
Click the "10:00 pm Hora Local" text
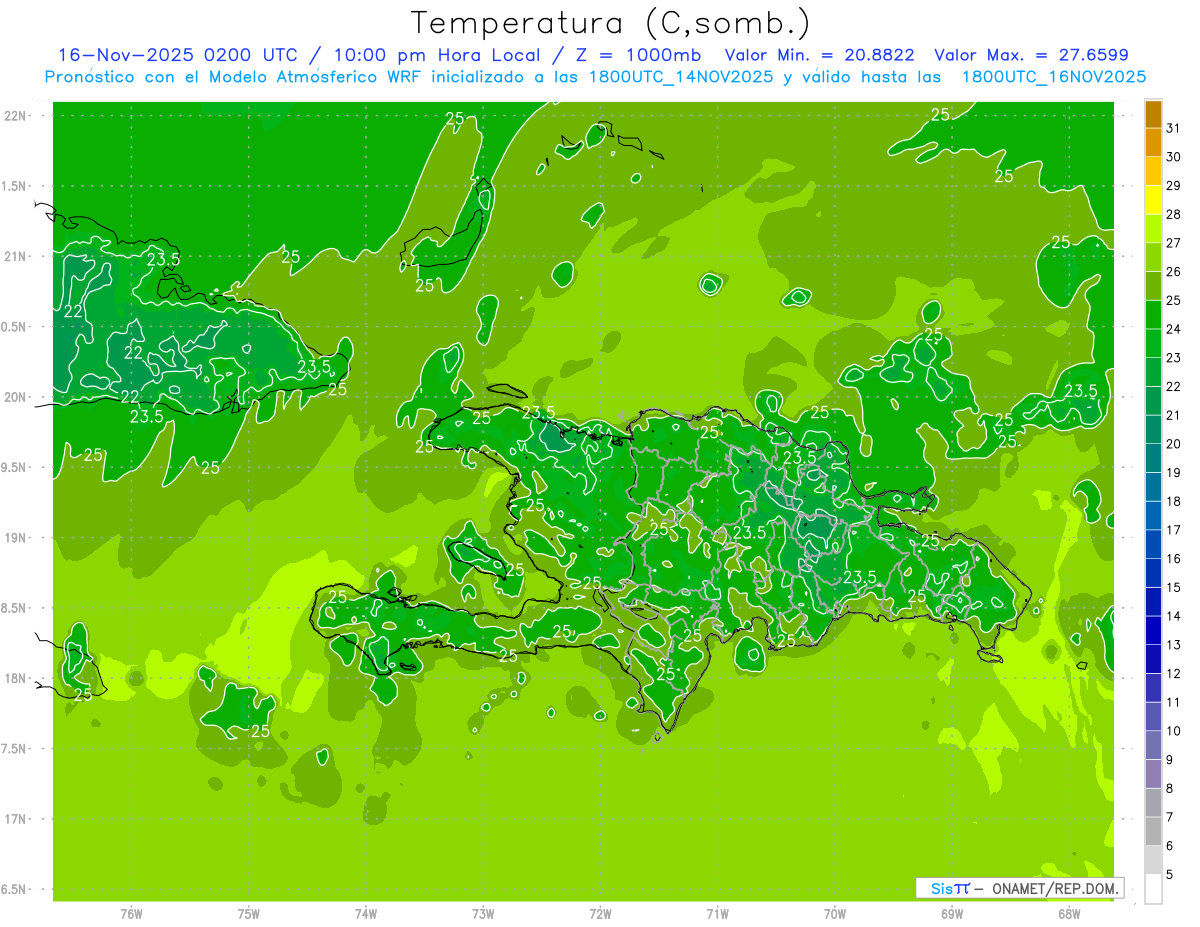click(x=438, y=55)
